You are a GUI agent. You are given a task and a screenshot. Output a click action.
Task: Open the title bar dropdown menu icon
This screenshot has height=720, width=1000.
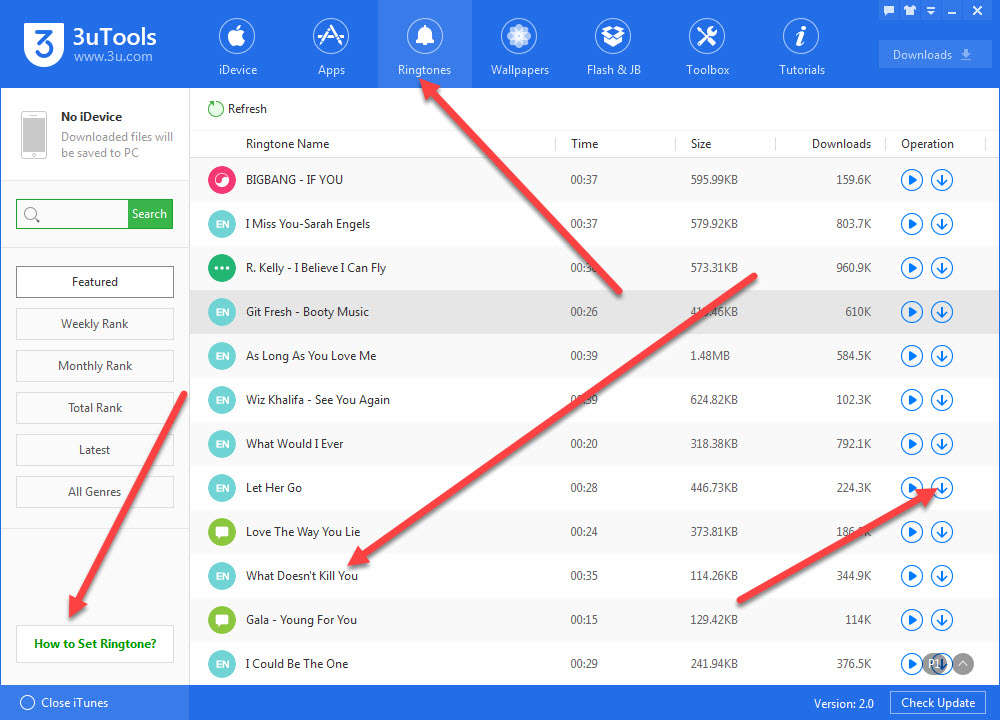pos(931,10)
